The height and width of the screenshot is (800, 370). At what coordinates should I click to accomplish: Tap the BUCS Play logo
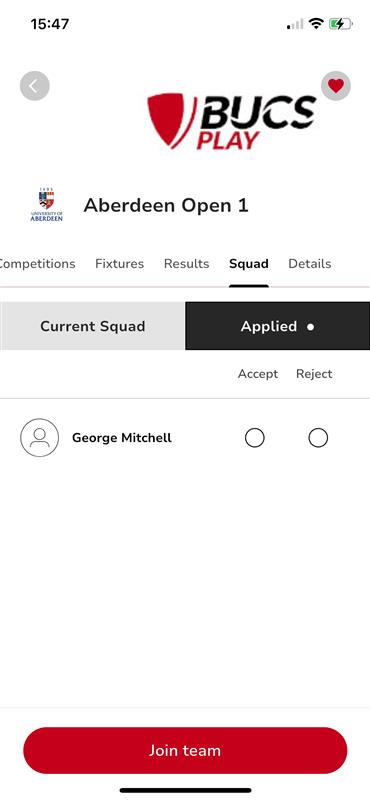tap(232, 121)
